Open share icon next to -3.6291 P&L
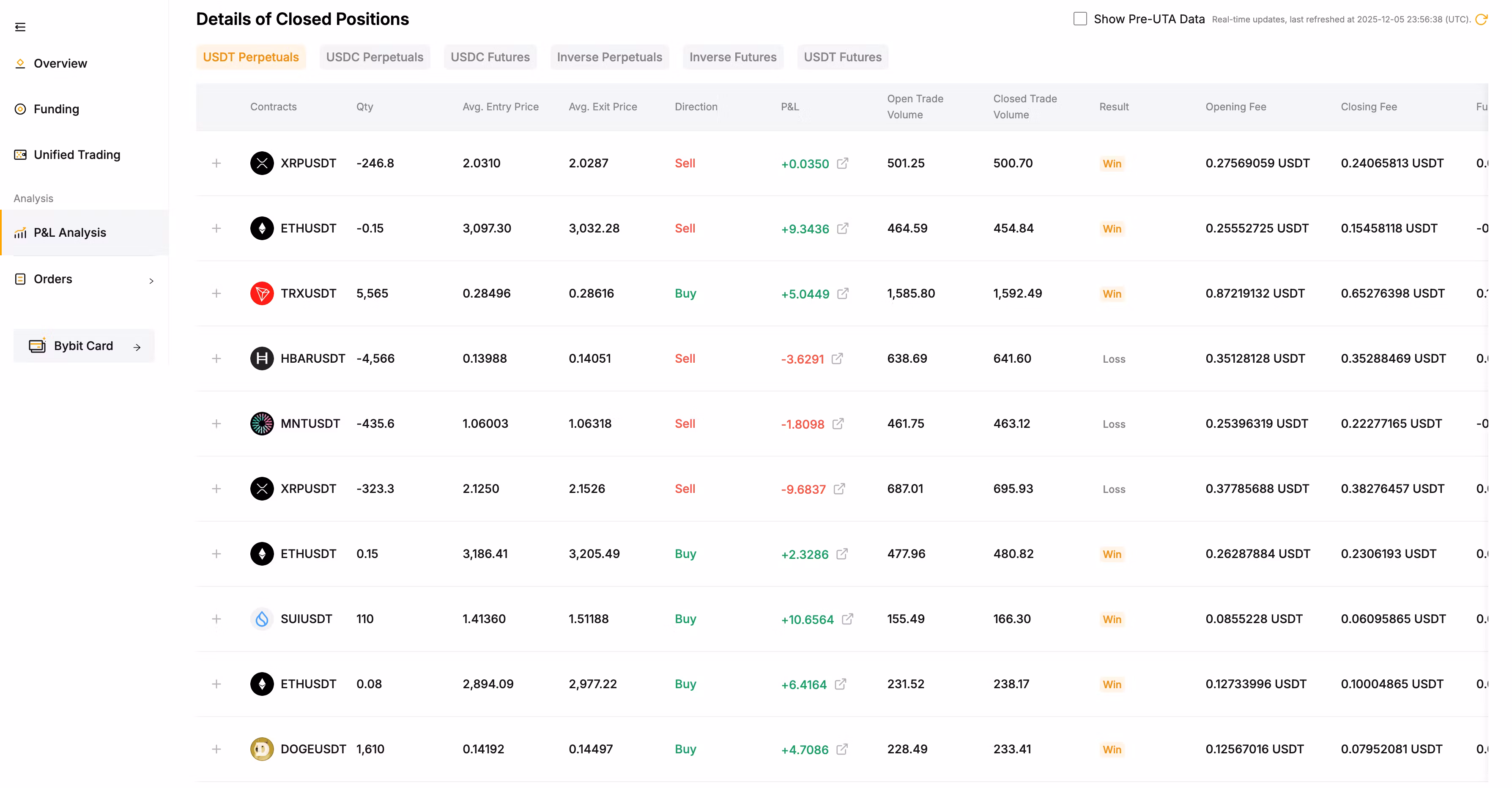This screenshot has width=1512, height=788. [837, 358]
